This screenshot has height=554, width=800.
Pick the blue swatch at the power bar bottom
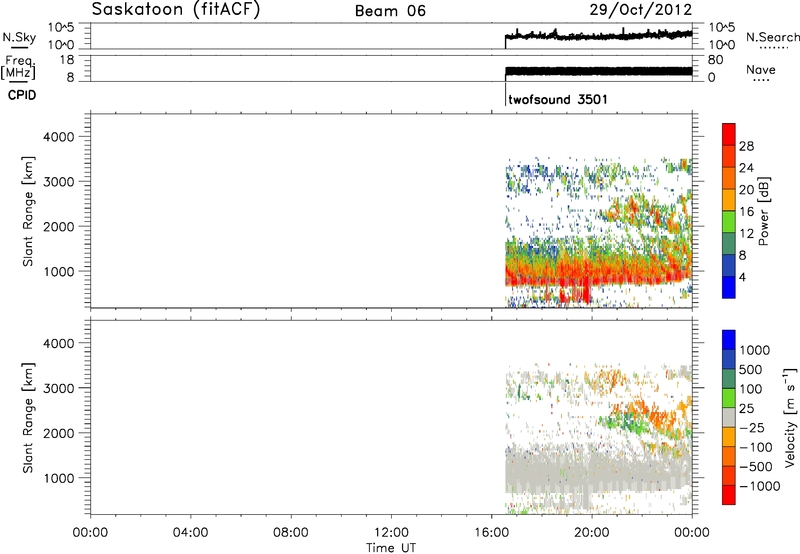[729, 287]
